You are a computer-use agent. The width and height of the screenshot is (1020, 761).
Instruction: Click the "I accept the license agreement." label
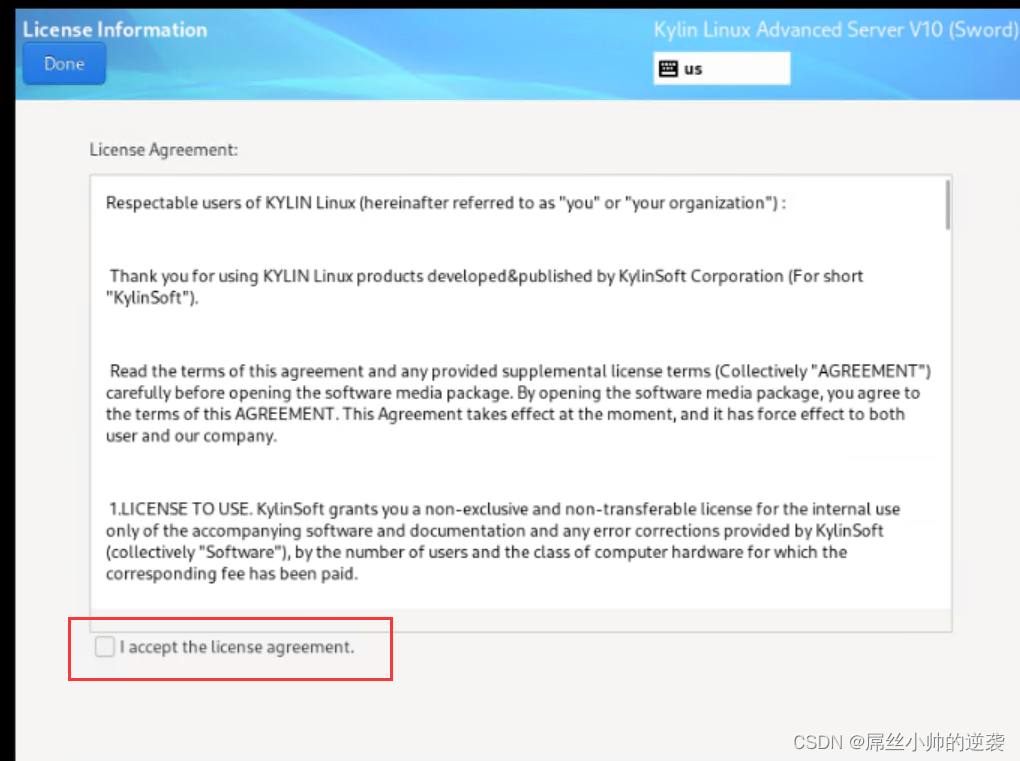pos(237,647)
